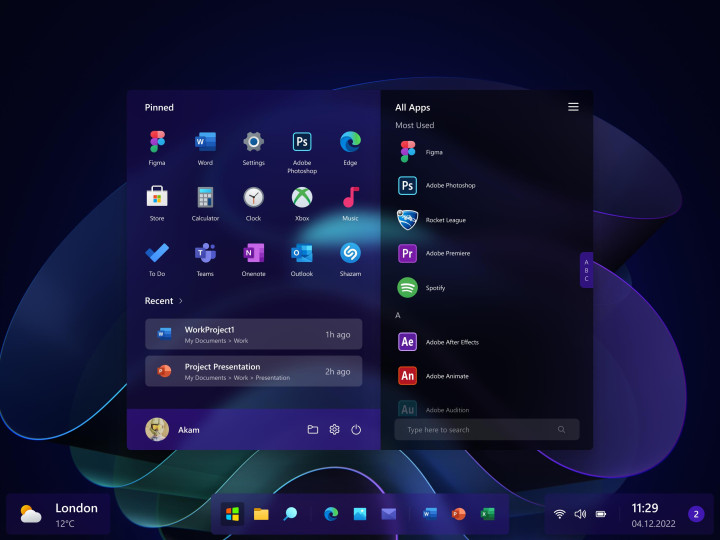The width and height of the screenshot is (720, 540).
Task: Open the Onenote app
Action: click(253, 253)
